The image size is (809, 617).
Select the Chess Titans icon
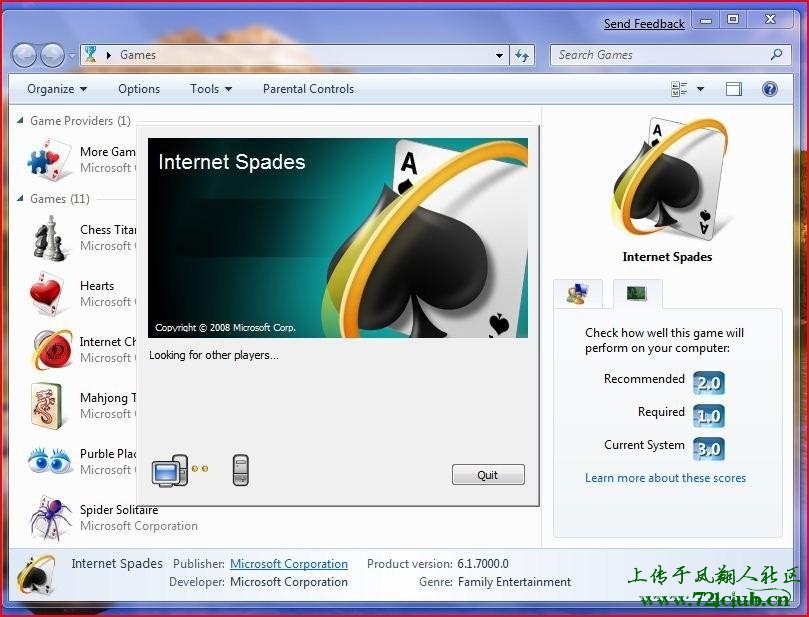50,238
